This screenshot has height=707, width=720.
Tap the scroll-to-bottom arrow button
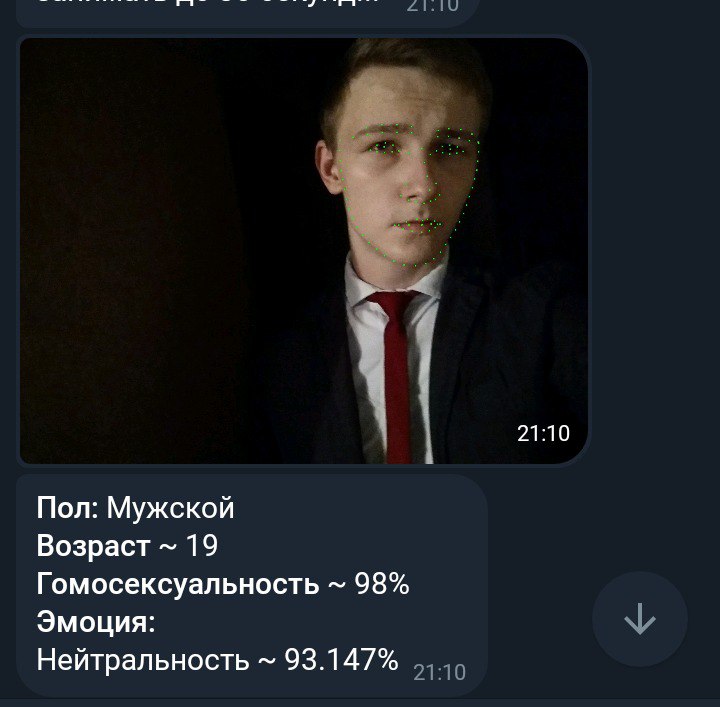coord(640,619)
